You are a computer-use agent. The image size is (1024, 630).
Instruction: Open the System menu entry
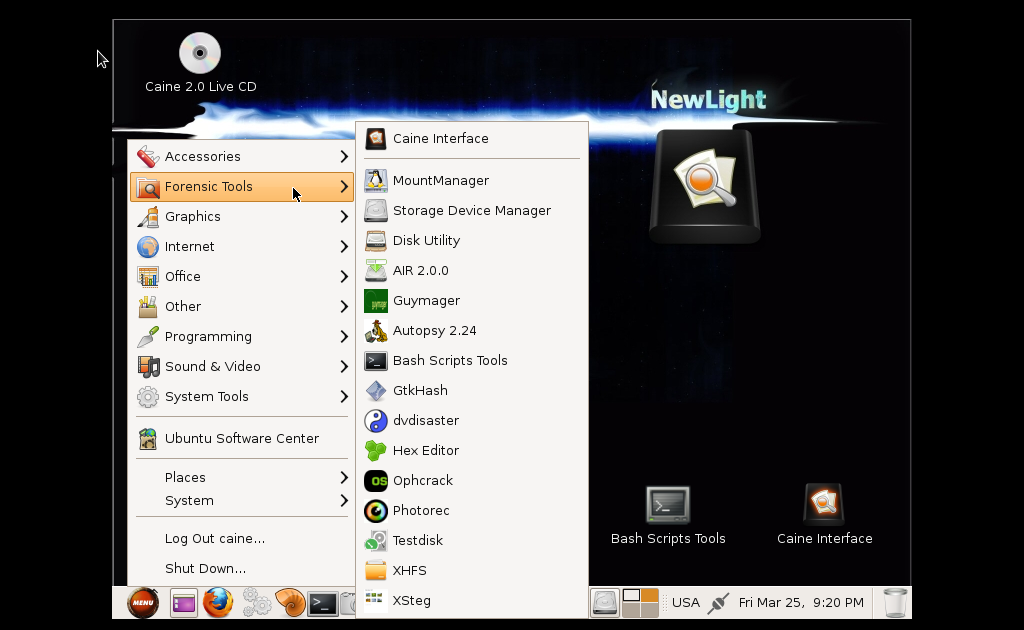242,501
